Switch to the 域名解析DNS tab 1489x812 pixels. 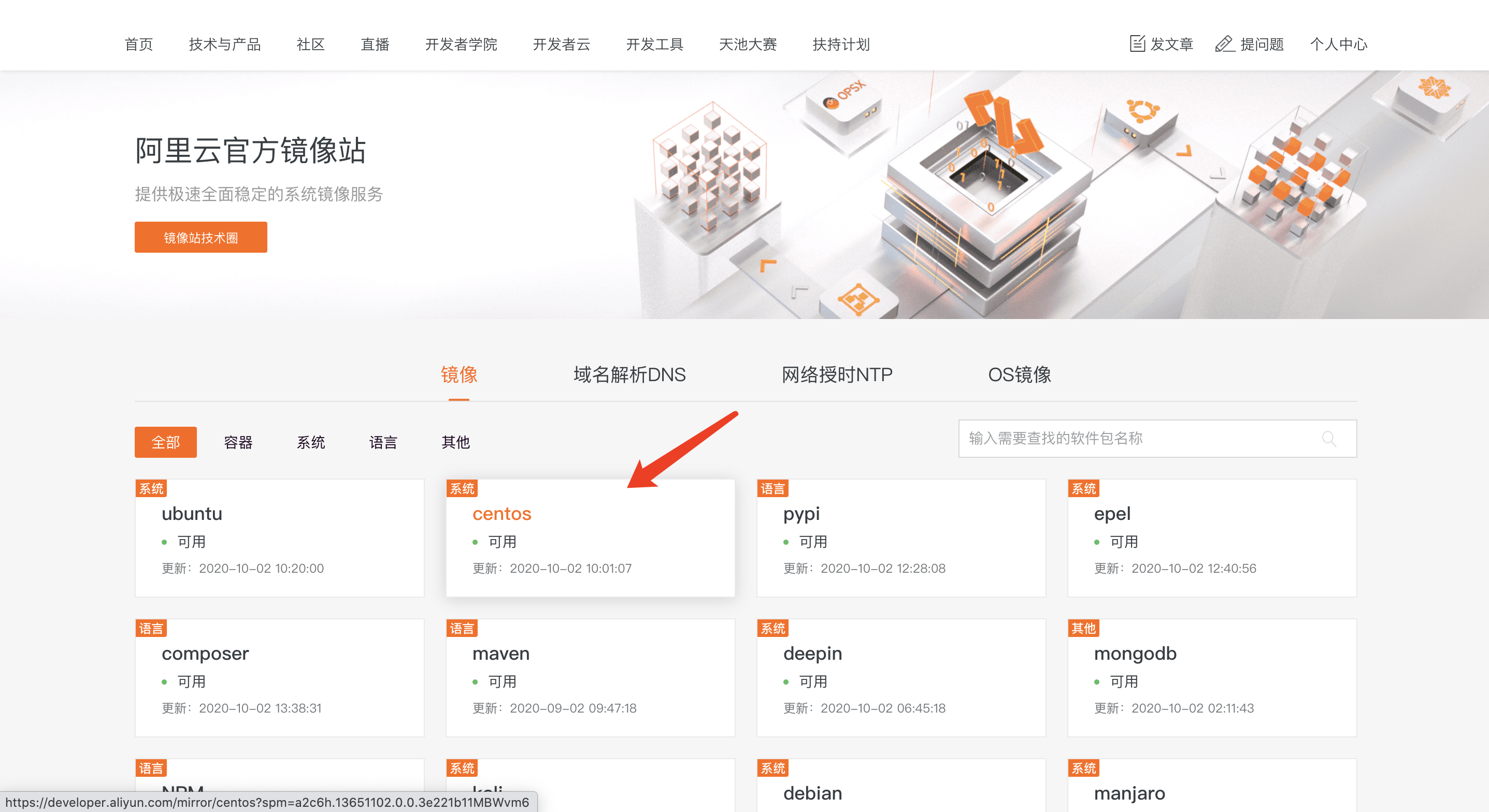(628, 374)
